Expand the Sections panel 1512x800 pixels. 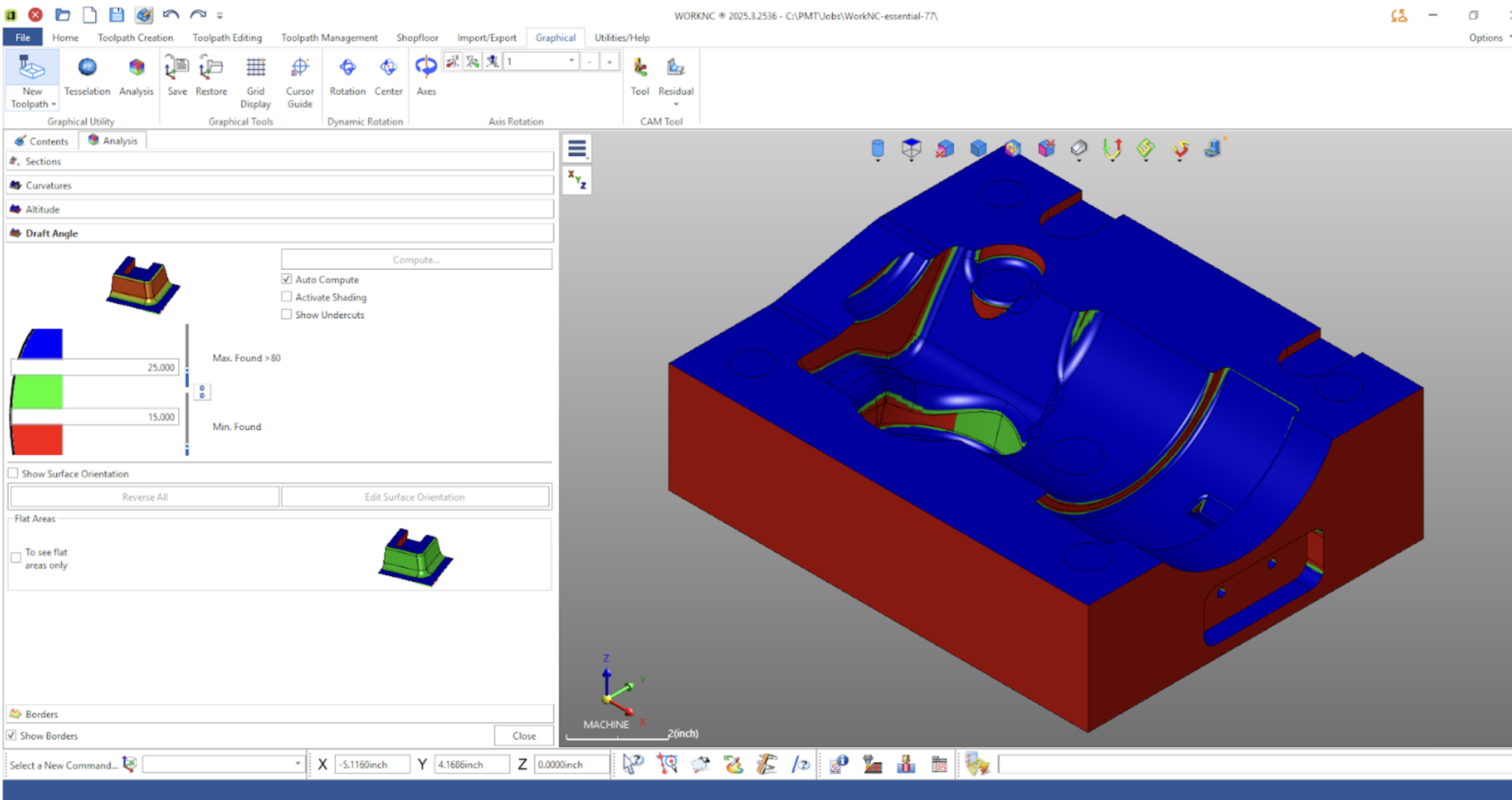280,161
